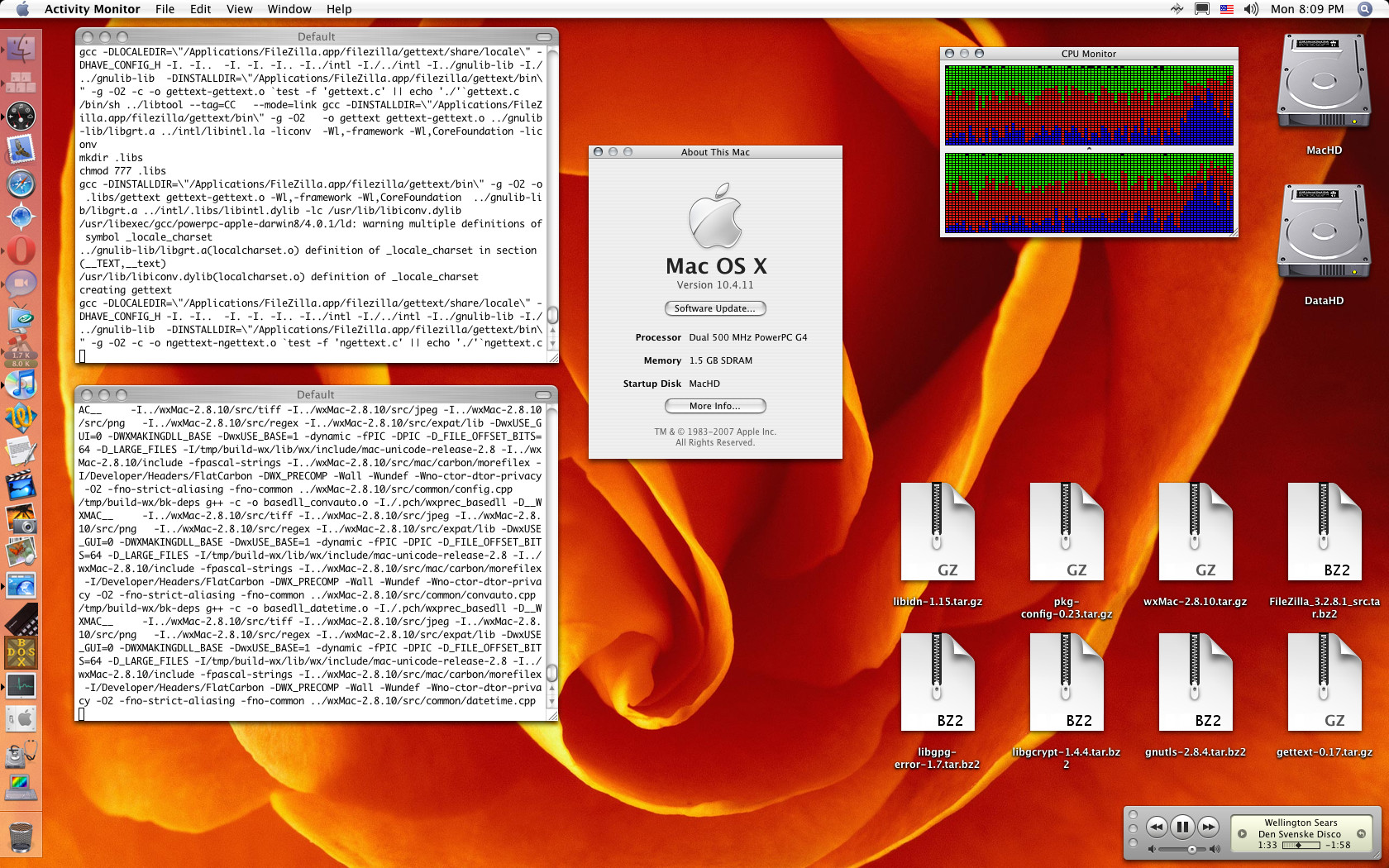Open the input language flag menu

pyautogui.click(x=1226, y=9)
